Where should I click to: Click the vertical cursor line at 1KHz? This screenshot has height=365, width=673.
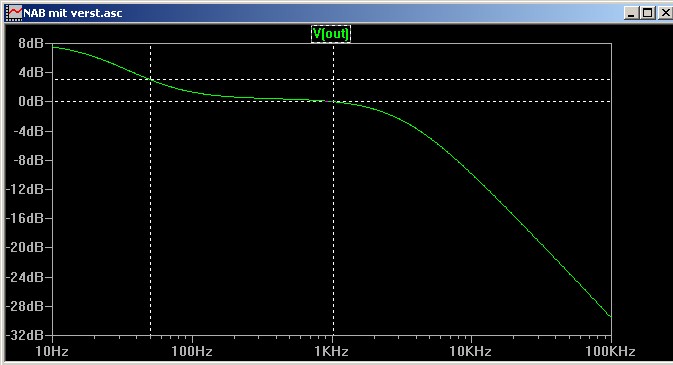click(x=333, y=215)
